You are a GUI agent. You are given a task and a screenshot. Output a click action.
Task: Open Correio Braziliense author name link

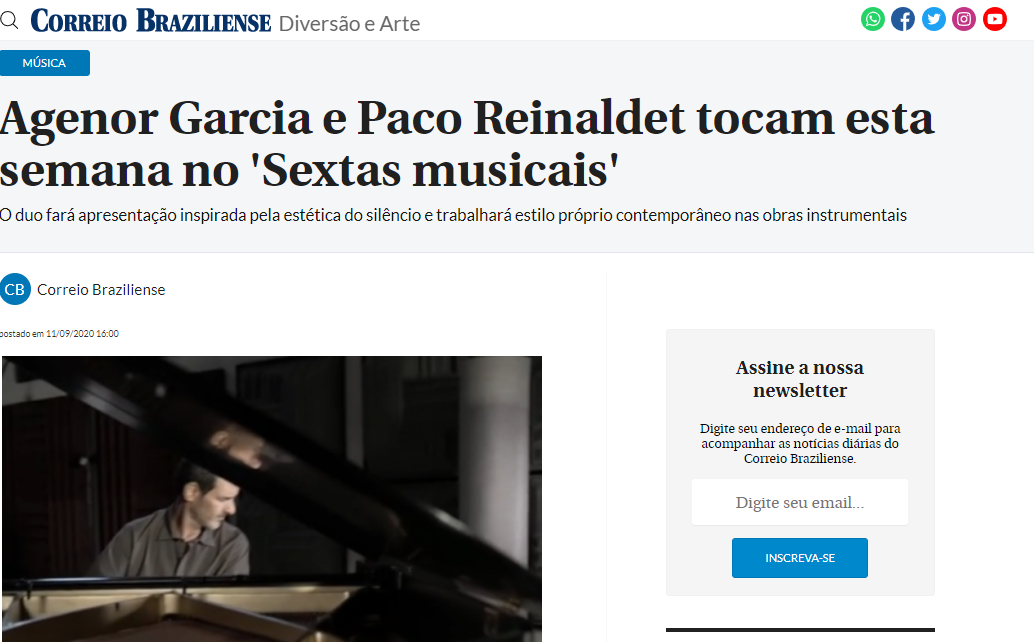(101, 290)
